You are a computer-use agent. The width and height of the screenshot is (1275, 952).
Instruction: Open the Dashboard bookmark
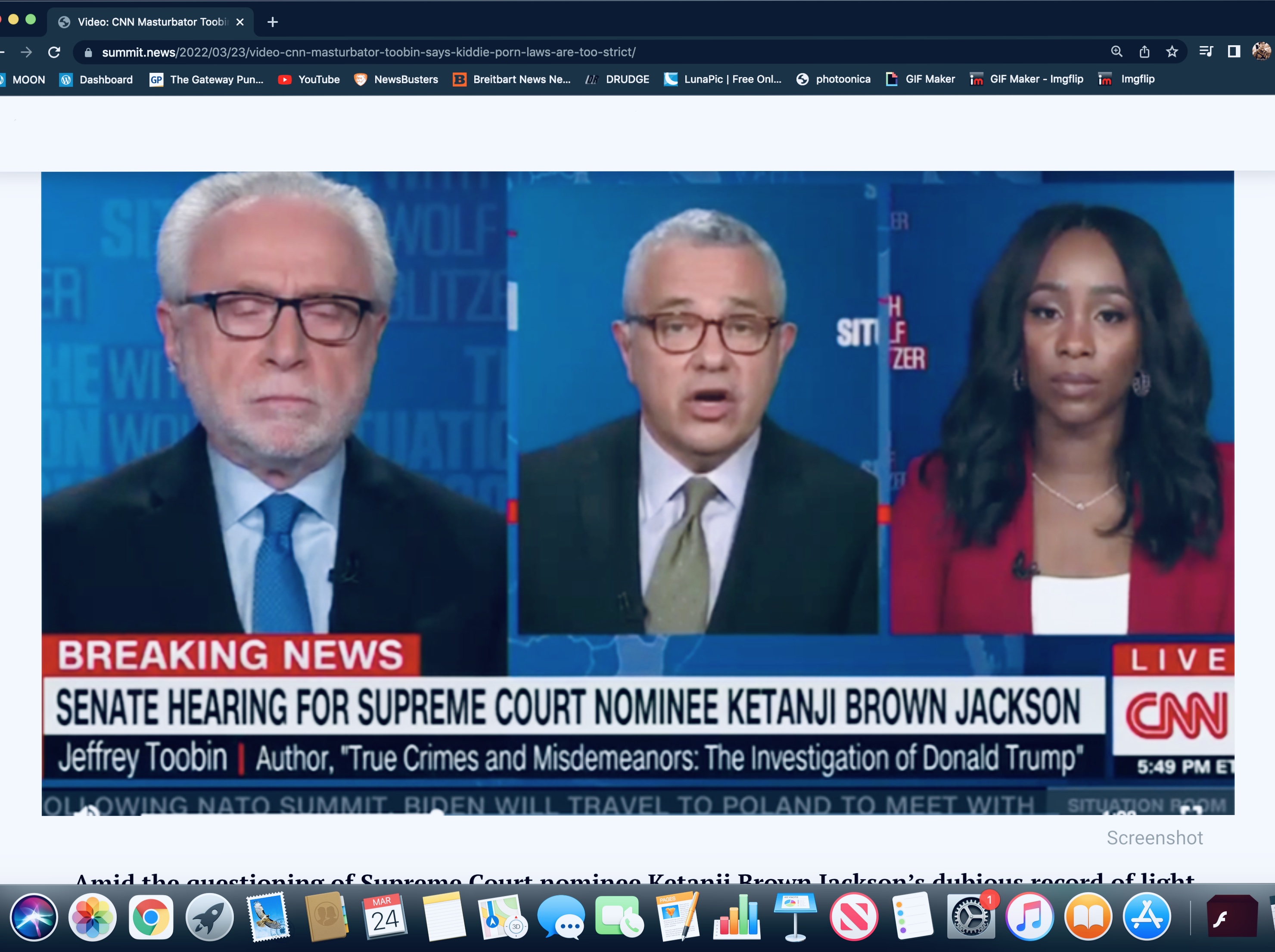click(96, 80)
